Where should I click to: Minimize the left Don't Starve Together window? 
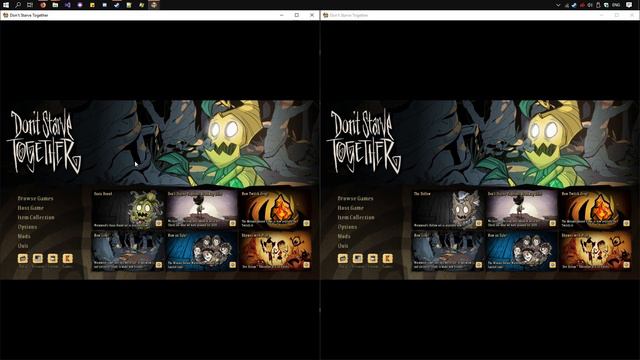pos(282,15)
